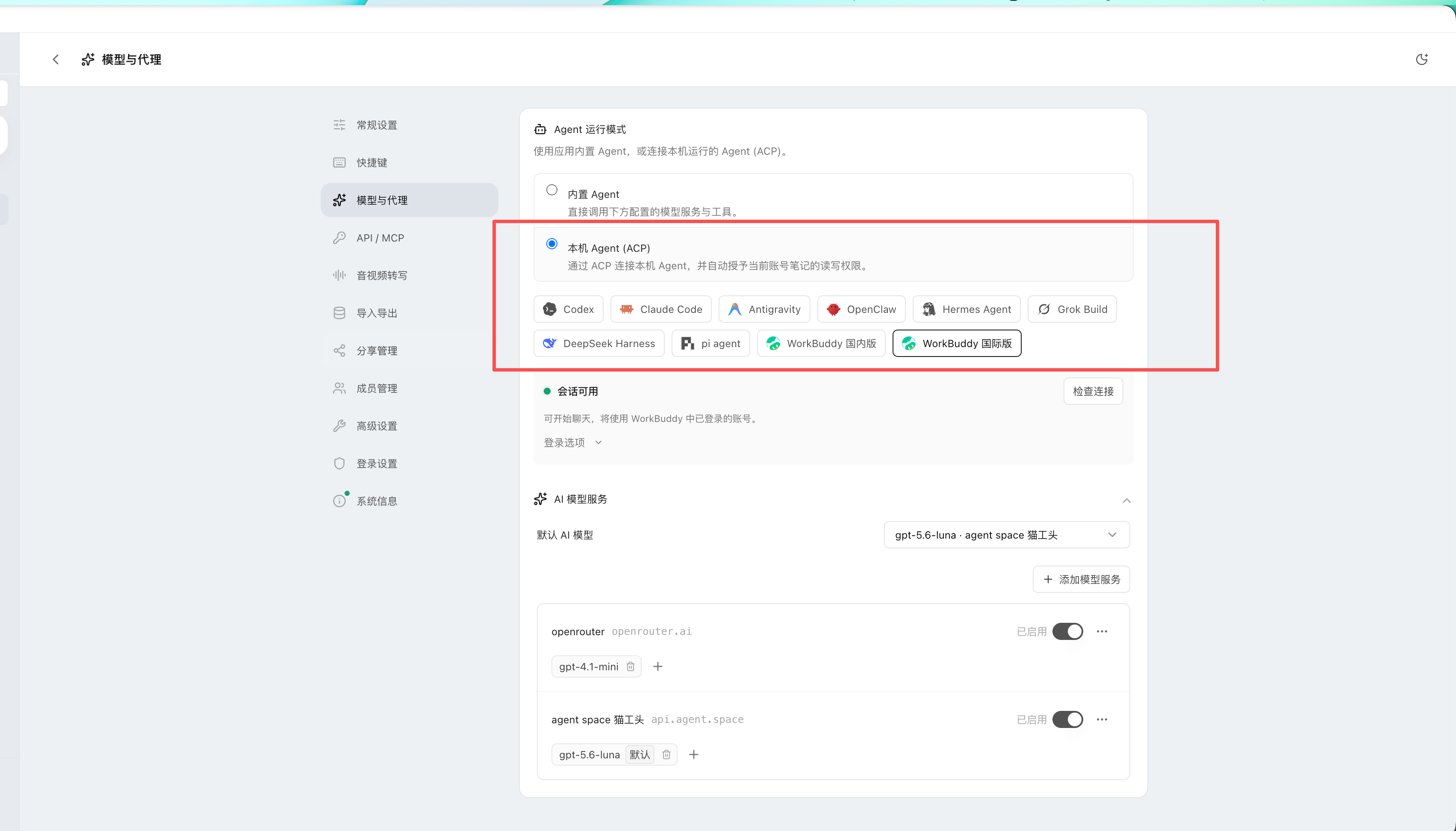Select the pi agent option
This screenshot has width=1456, height=831.
(710, 344)
